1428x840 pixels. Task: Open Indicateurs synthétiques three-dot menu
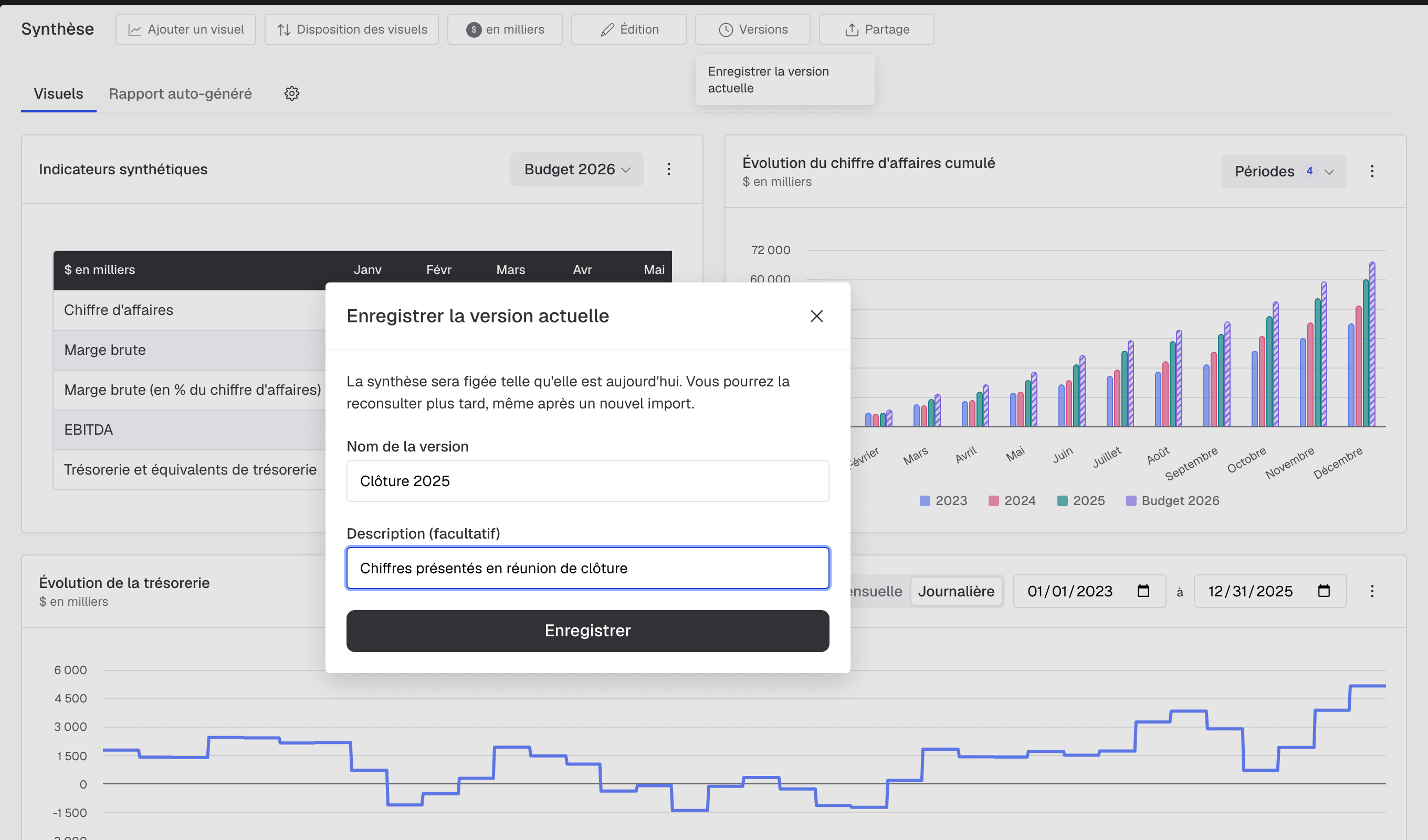click(669, 169)
